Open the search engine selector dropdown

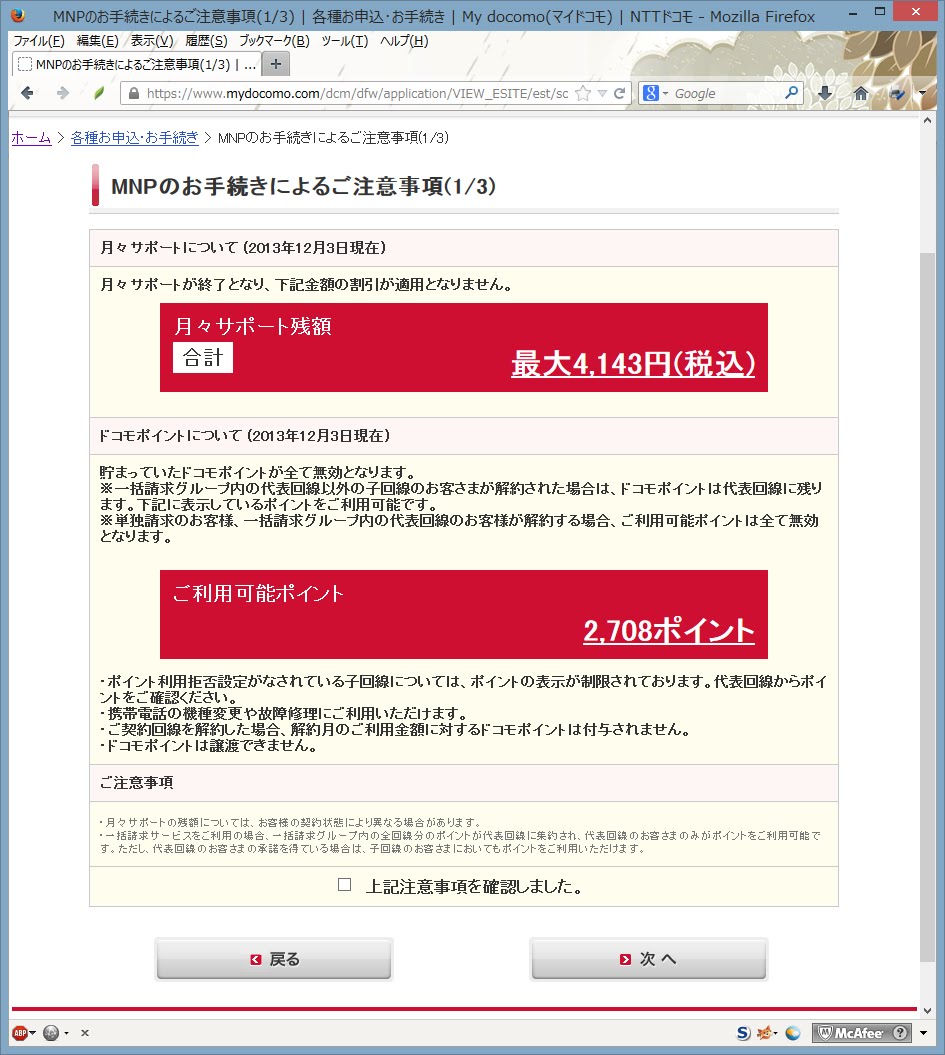[665, 94]
